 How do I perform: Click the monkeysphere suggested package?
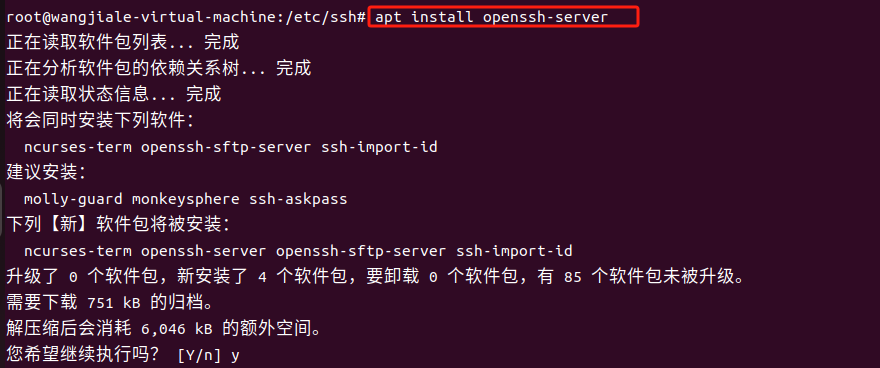pos(186,199)
